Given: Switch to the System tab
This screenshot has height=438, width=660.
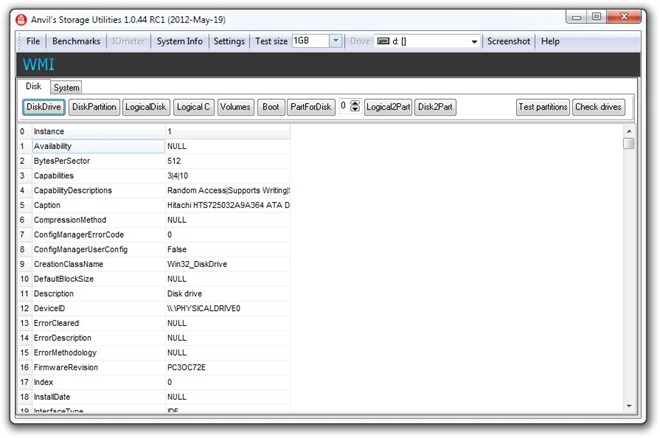Looking at the screenshot, I should tap(67, 88).
